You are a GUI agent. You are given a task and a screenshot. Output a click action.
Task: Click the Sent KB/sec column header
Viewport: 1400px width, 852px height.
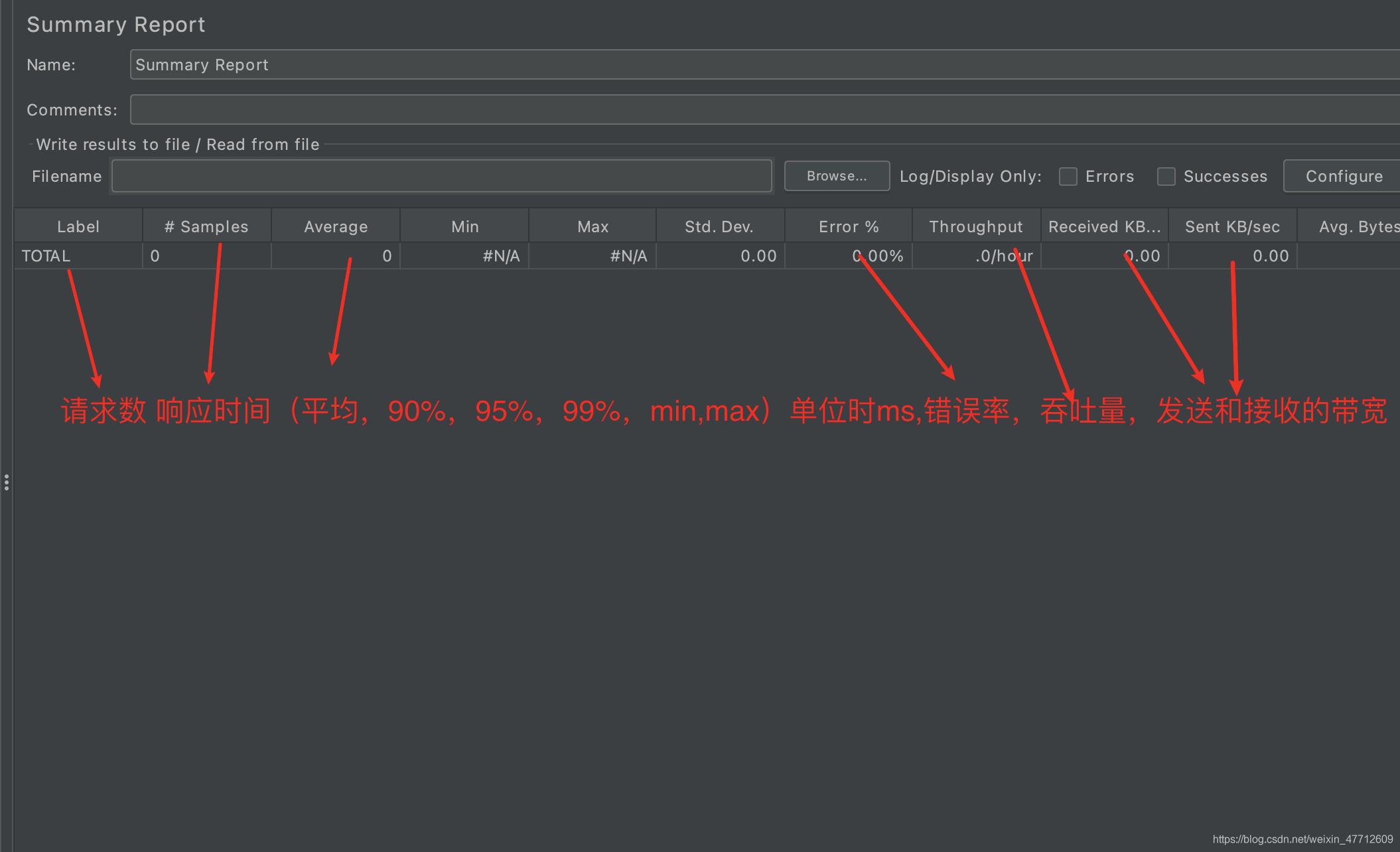[x=1232, y=226]
